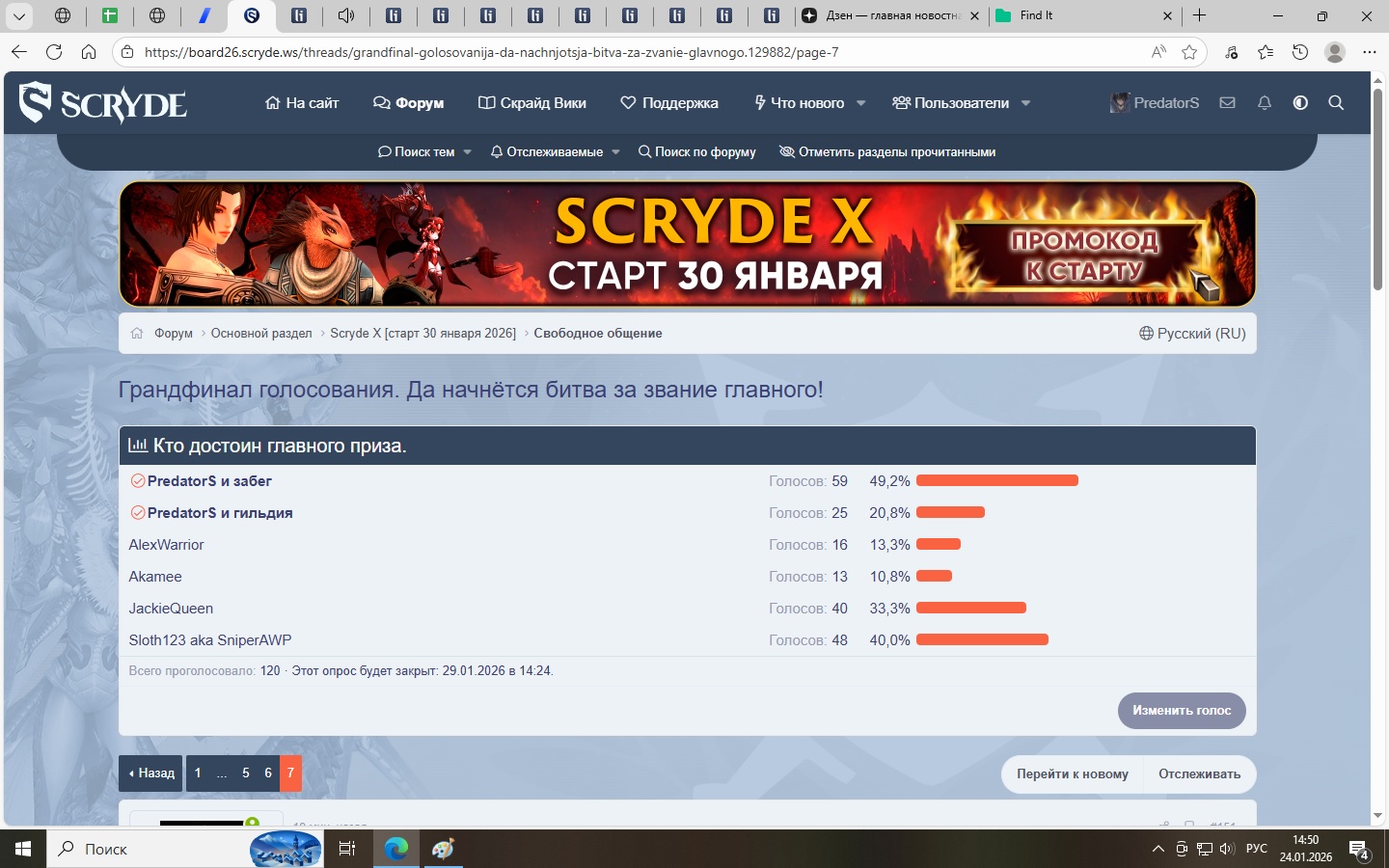The height and width of the screenshot is (868, 1389).
Task: Expand the 'Пользователи' dropdown arrow
Action: 1025,103
